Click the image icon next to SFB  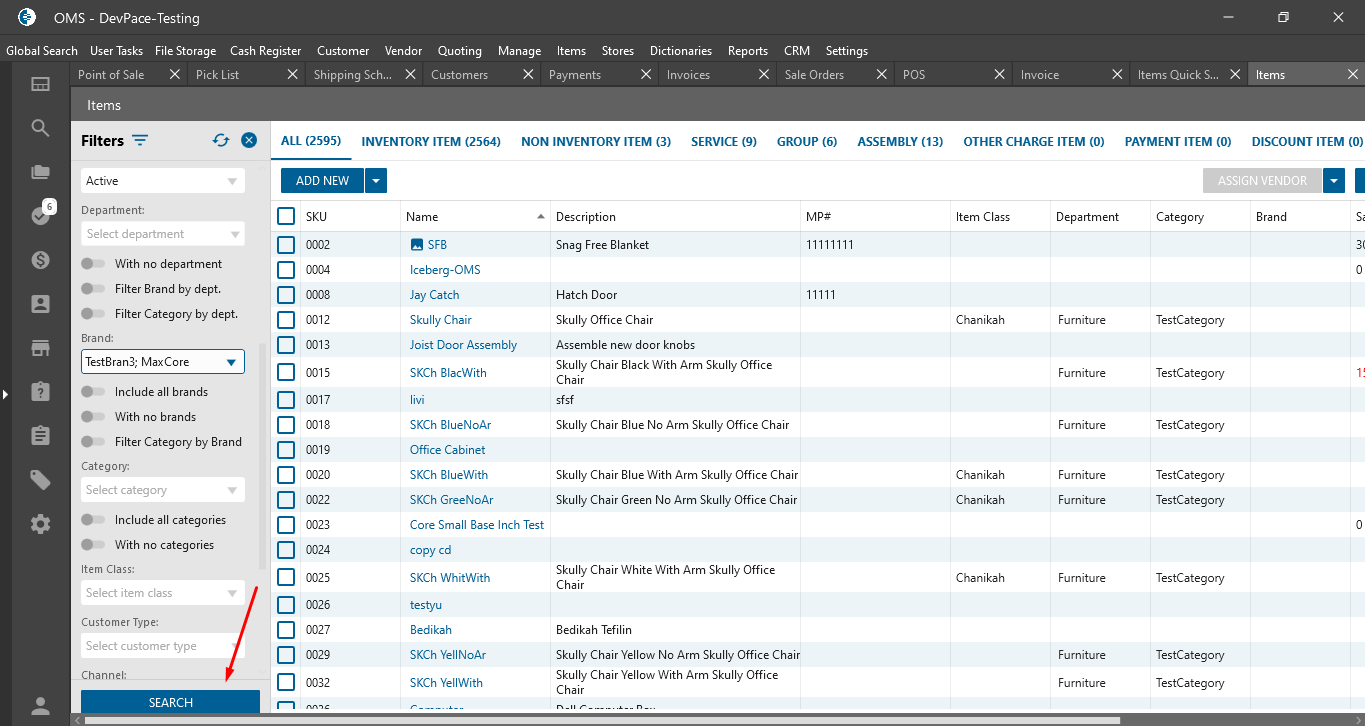[x=417, y=245]
